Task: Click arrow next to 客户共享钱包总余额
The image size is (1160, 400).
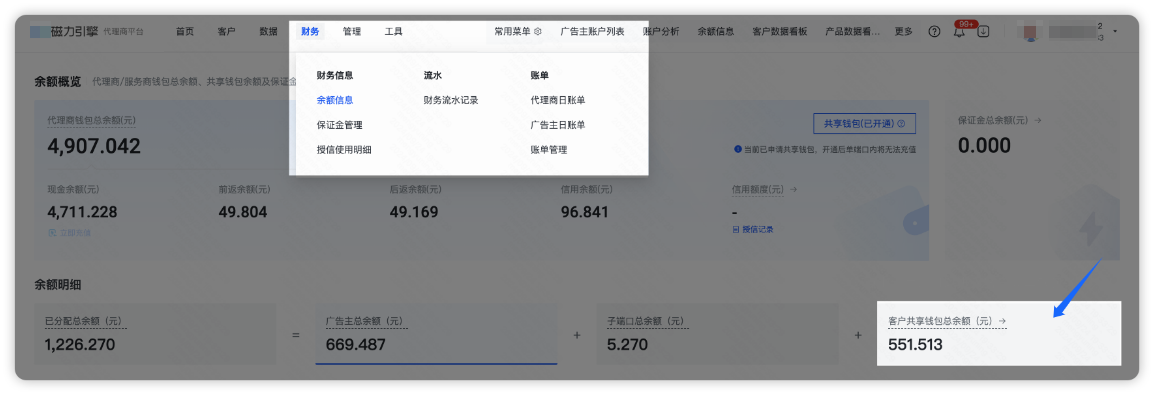Action: 1002,321
